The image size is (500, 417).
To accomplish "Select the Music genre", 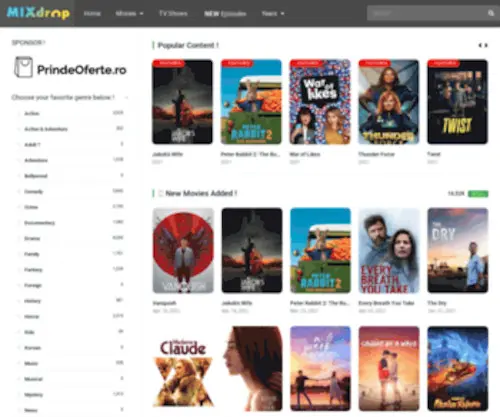I will (31, 364).
